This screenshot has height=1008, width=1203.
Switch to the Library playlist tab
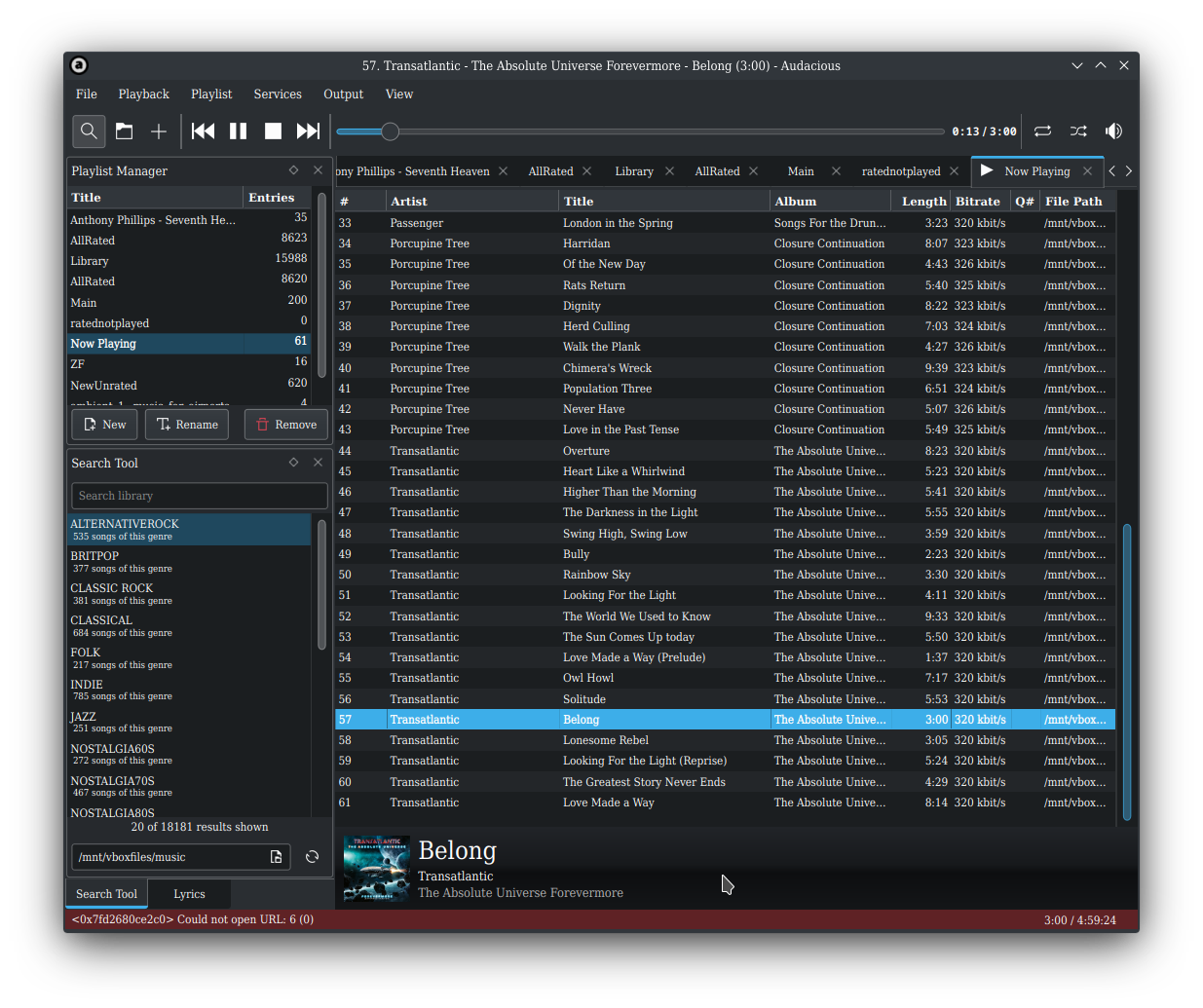tap(634, 171)
